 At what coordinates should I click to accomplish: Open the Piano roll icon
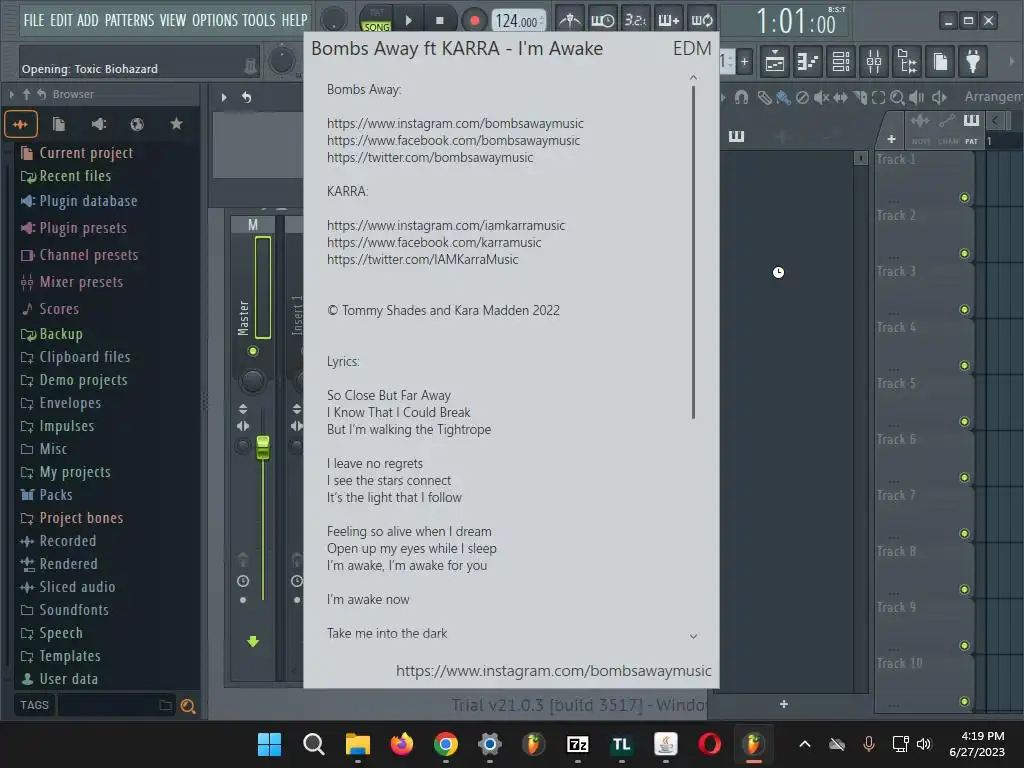[x=808, y=62]
